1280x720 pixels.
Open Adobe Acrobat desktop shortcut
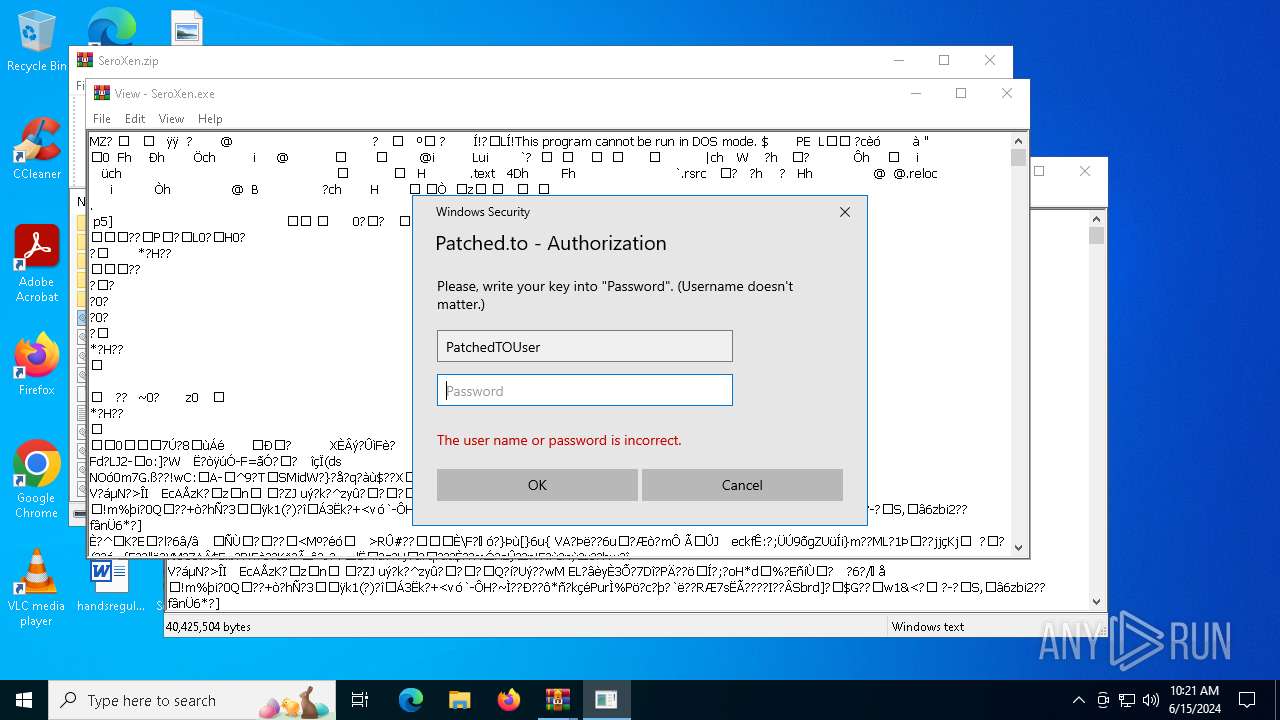point(36,263)
